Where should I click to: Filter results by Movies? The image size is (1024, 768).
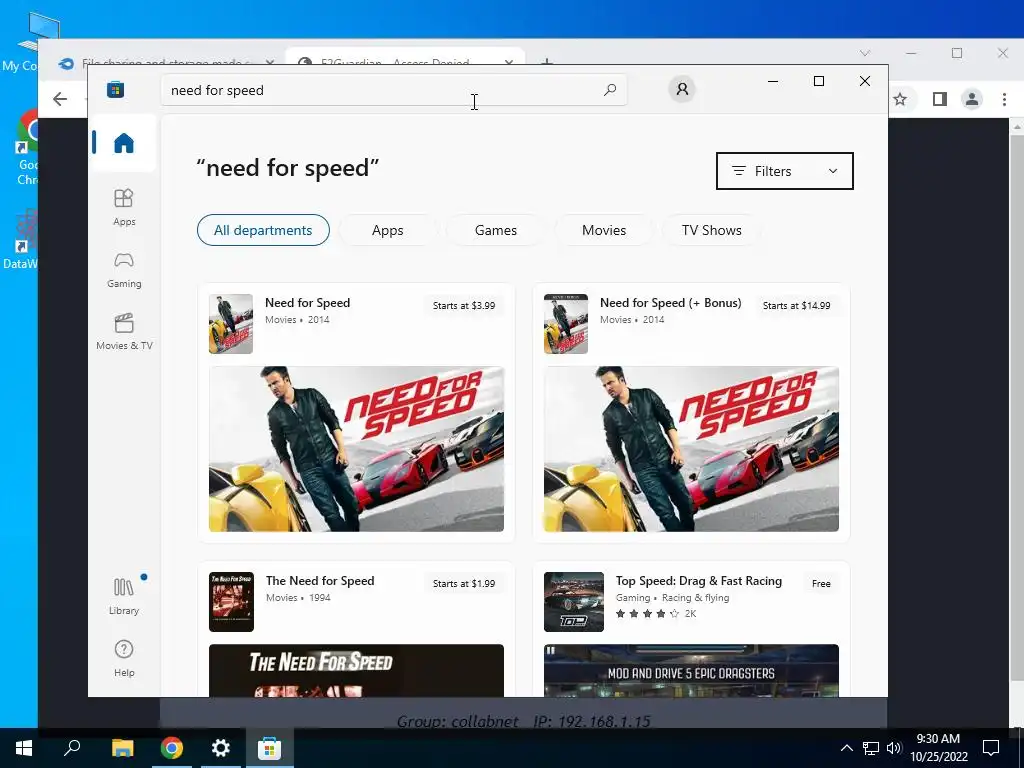[x=604, y=230]
